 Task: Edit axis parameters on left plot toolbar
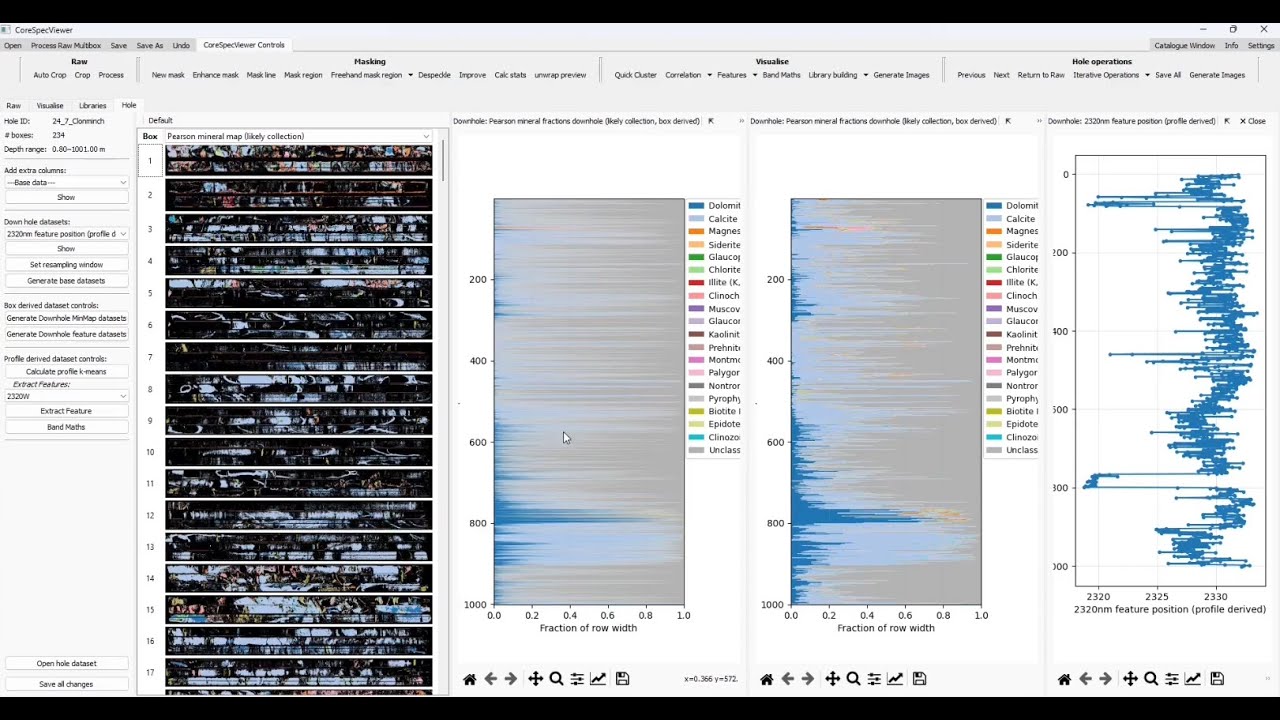(x=598, y=679)
